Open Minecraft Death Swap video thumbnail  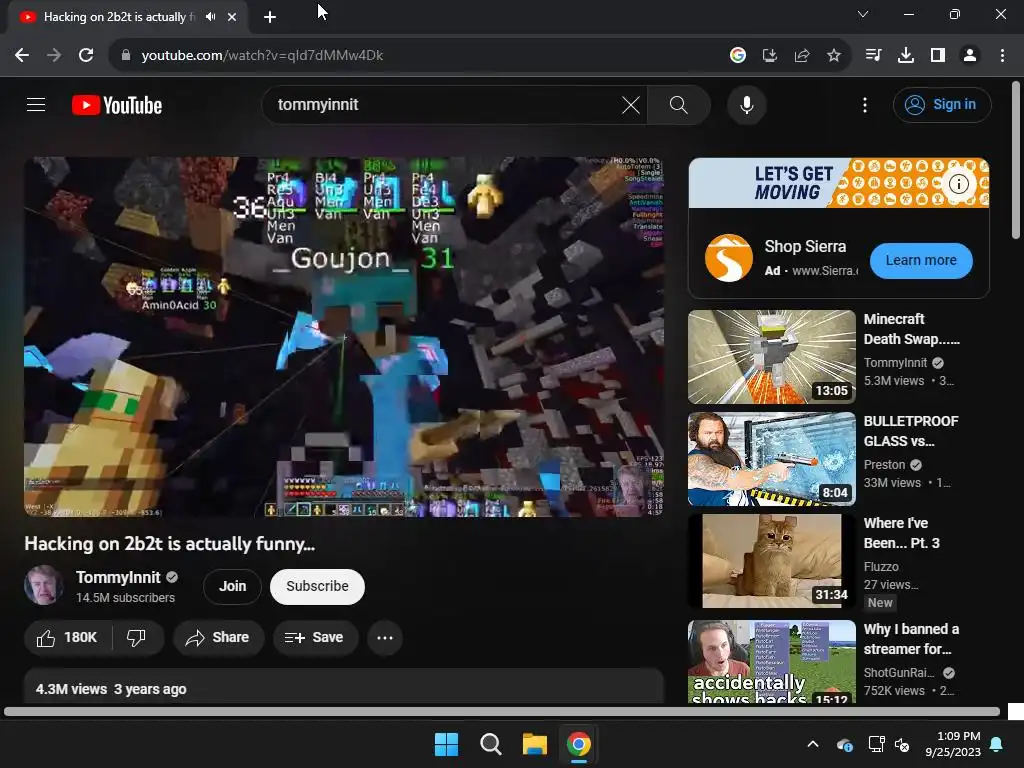coord(771,357)
